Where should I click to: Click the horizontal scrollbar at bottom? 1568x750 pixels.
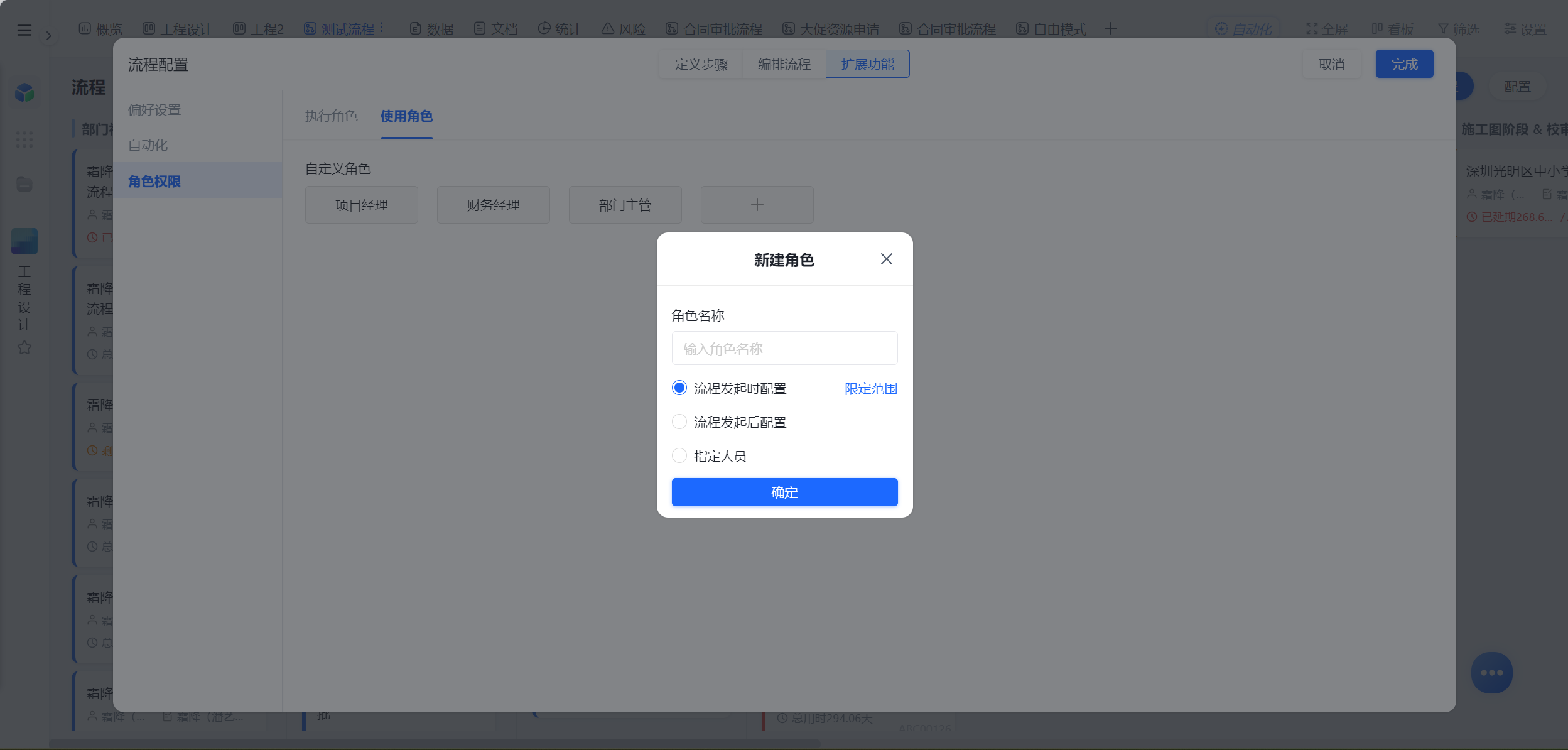pyautogui.click(x=435, y=744)
